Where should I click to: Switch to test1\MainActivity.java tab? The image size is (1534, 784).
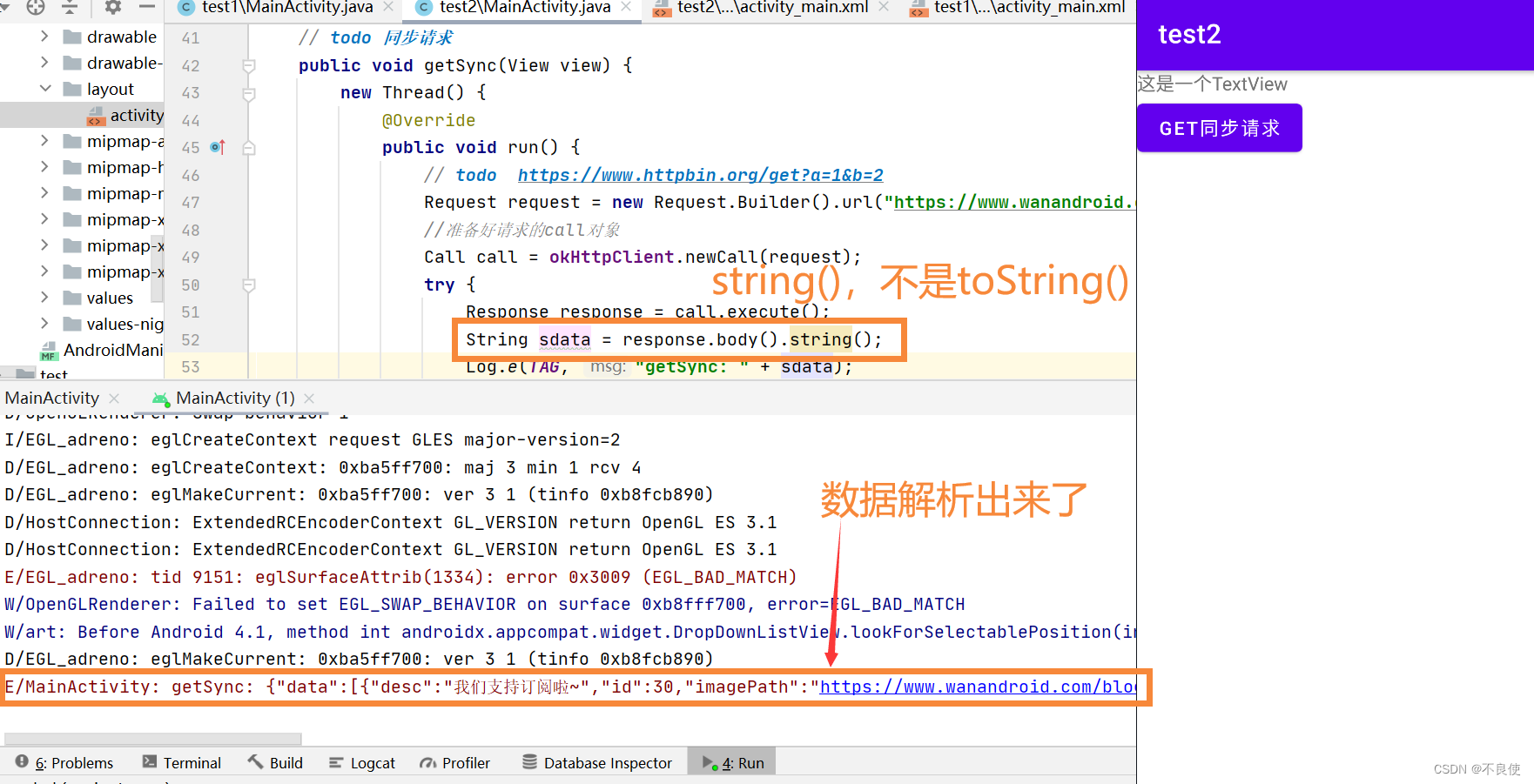pyautogui.click(x=287, y=8)
